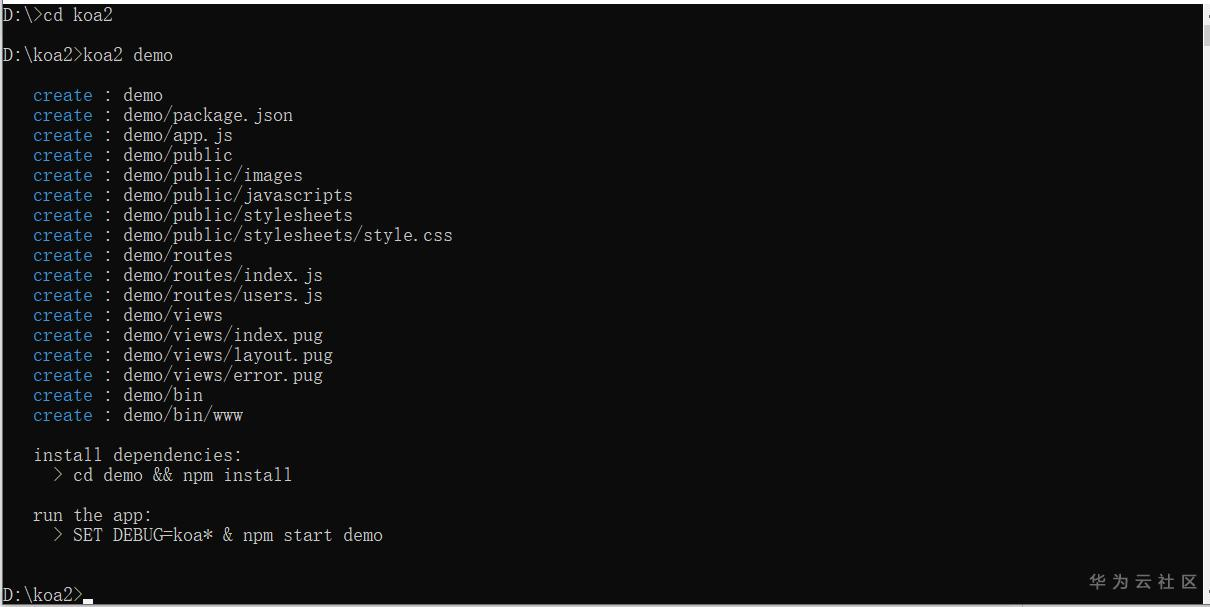
Task: Click the demo/public/stylesheets/style.css path
Action: (x=287, y=235)
